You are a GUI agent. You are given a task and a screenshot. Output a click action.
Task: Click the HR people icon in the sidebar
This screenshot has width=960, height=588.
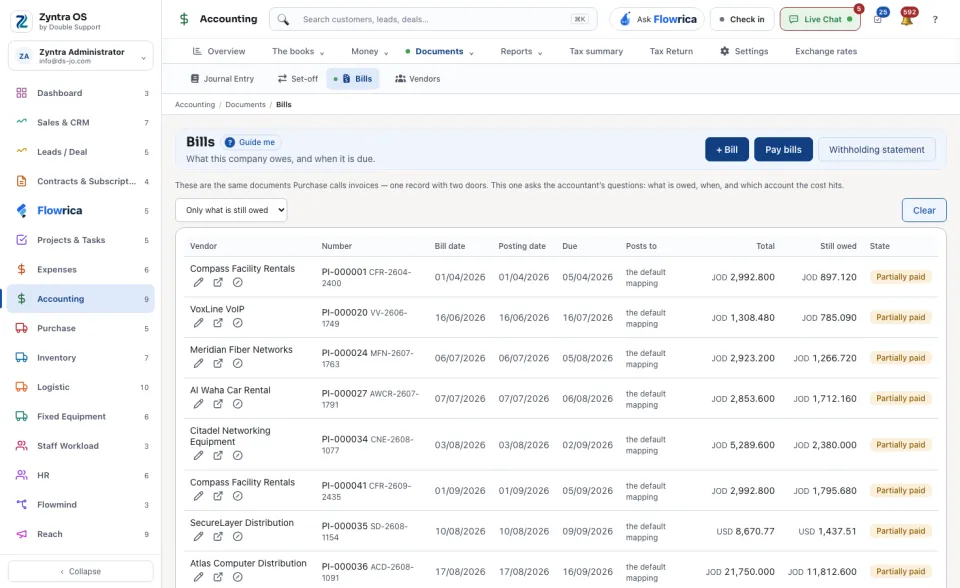[21, 475]
